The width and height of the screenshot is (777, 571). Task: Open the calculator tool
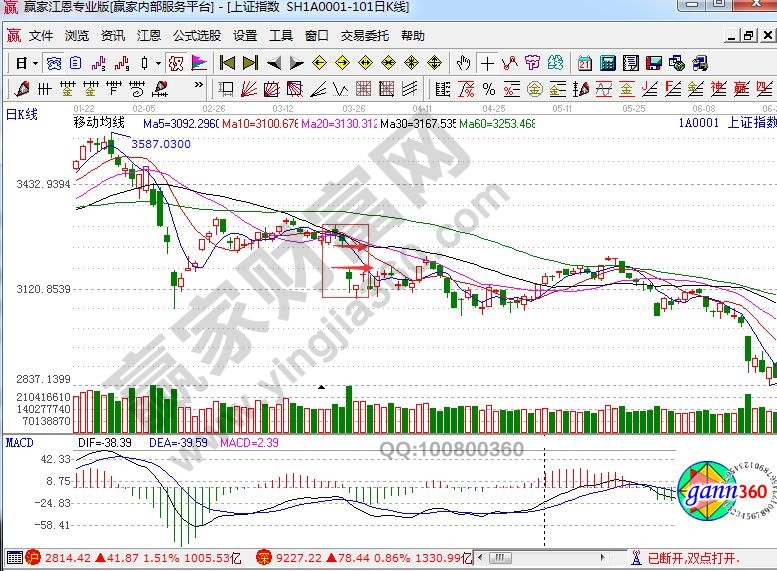tap(607, 62)
